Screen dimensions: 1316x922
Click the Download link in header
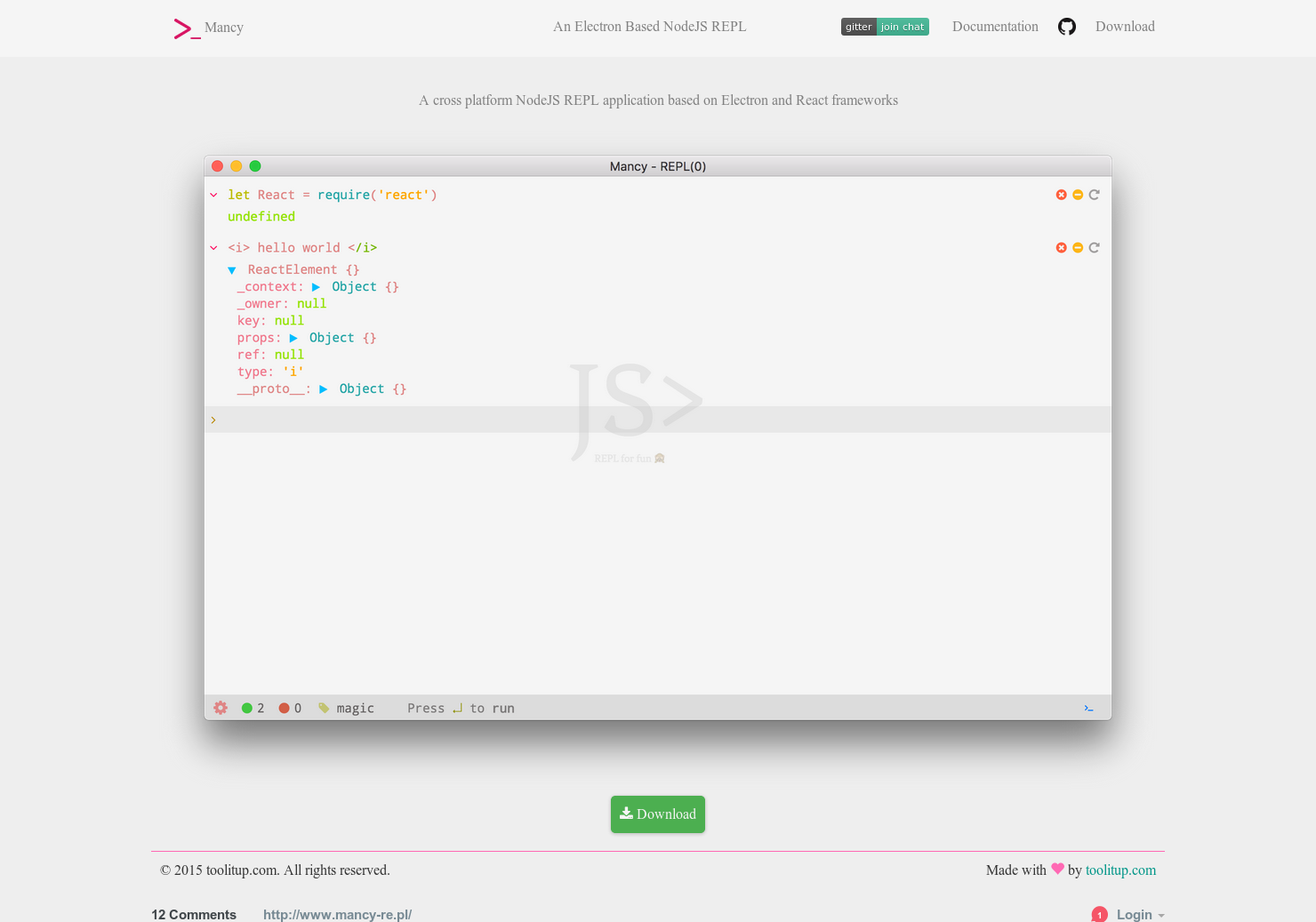click(1125, 27)
